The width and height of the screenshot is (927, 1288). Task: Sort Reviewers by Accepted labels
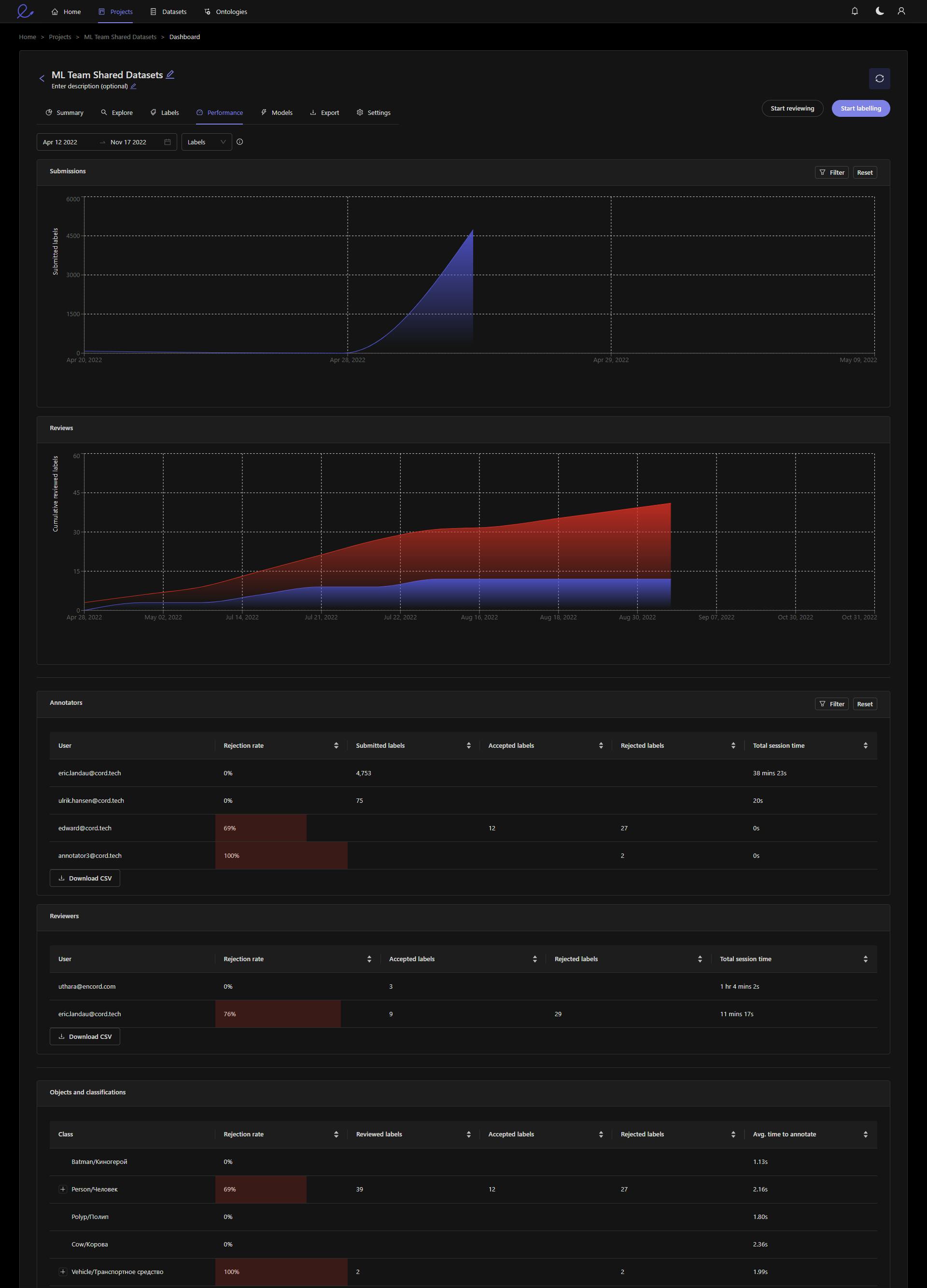534,959
